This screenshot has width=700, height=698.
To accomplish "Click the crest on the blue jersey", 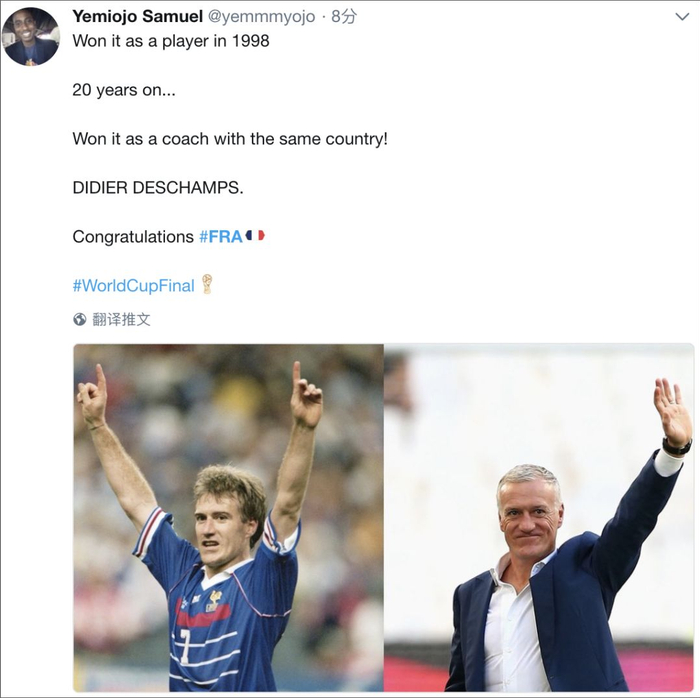I will (213, 601).
